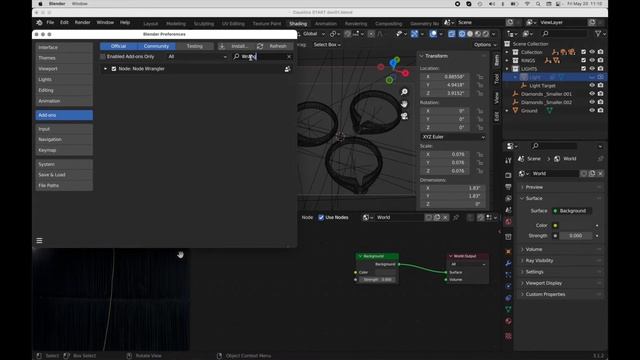Hide Ground object in viewport

point(592,110)
